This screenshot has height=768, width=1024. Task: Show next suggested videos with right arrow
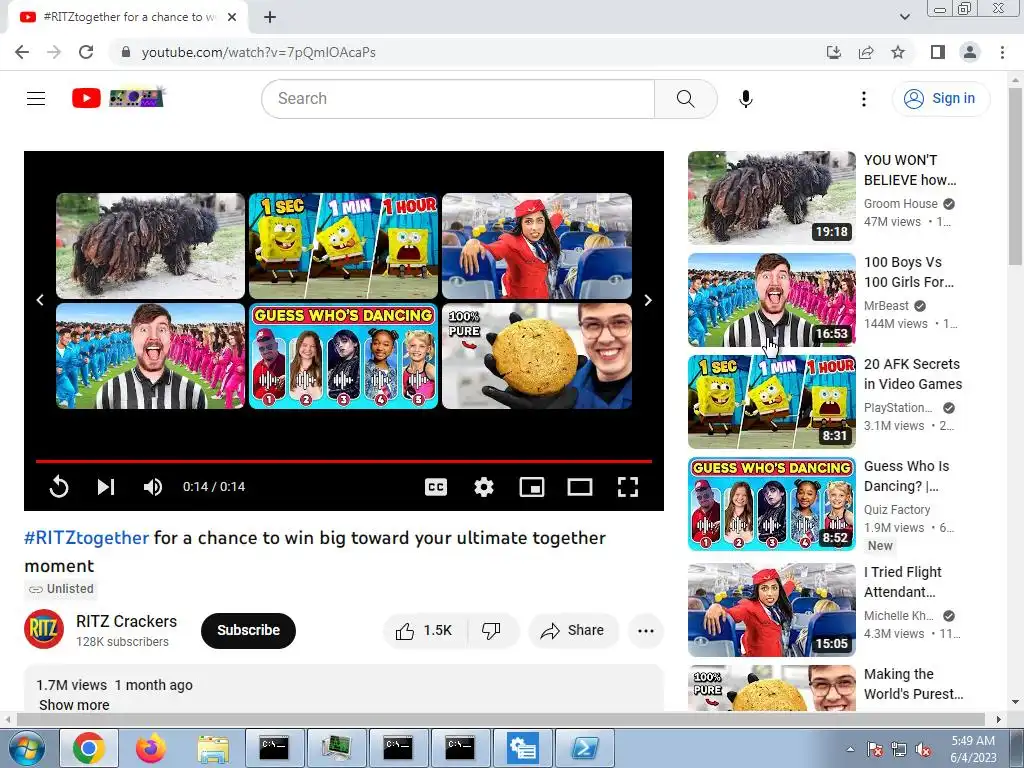pyautogui.click(x=648, y=300)
